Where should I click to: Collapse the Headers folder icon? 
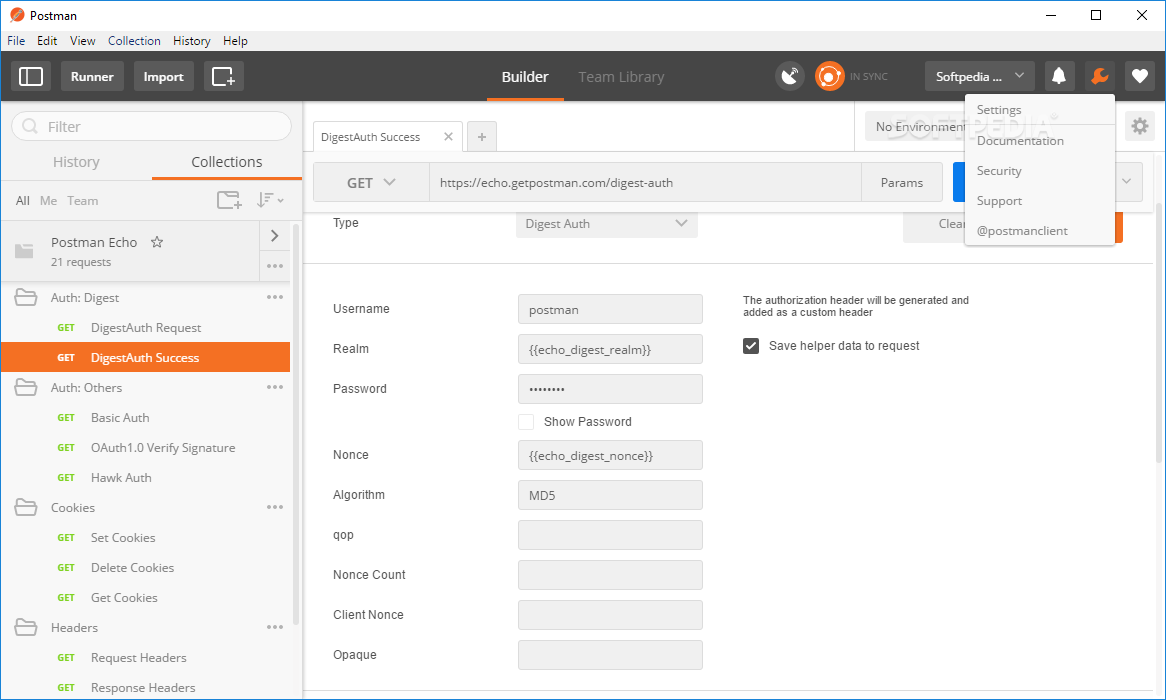(x=26, y=628)
